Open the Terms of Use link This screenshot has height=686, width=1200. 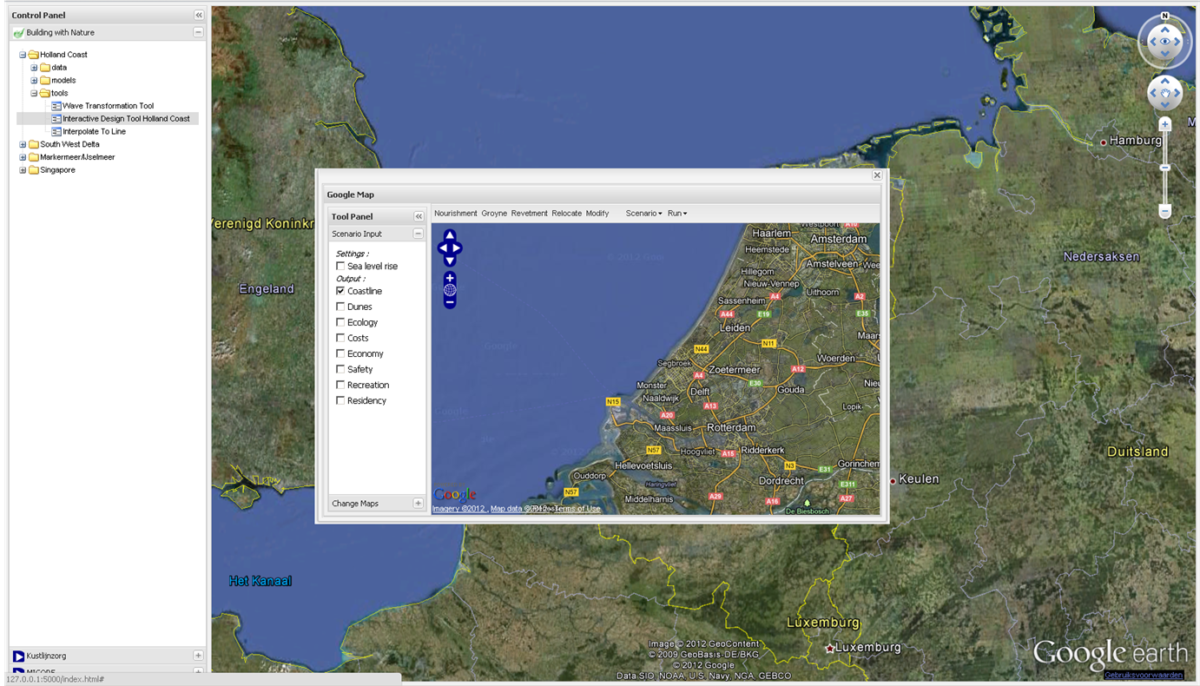tap(578, 509)
